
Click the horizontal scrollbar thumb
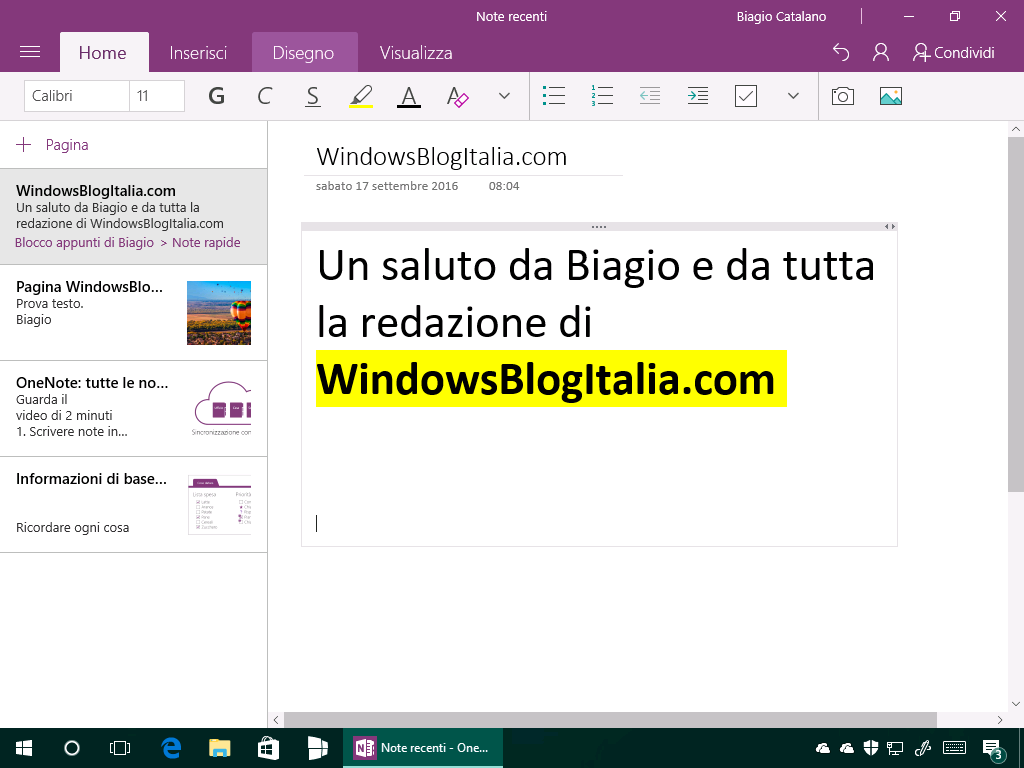tap(610, 720)
